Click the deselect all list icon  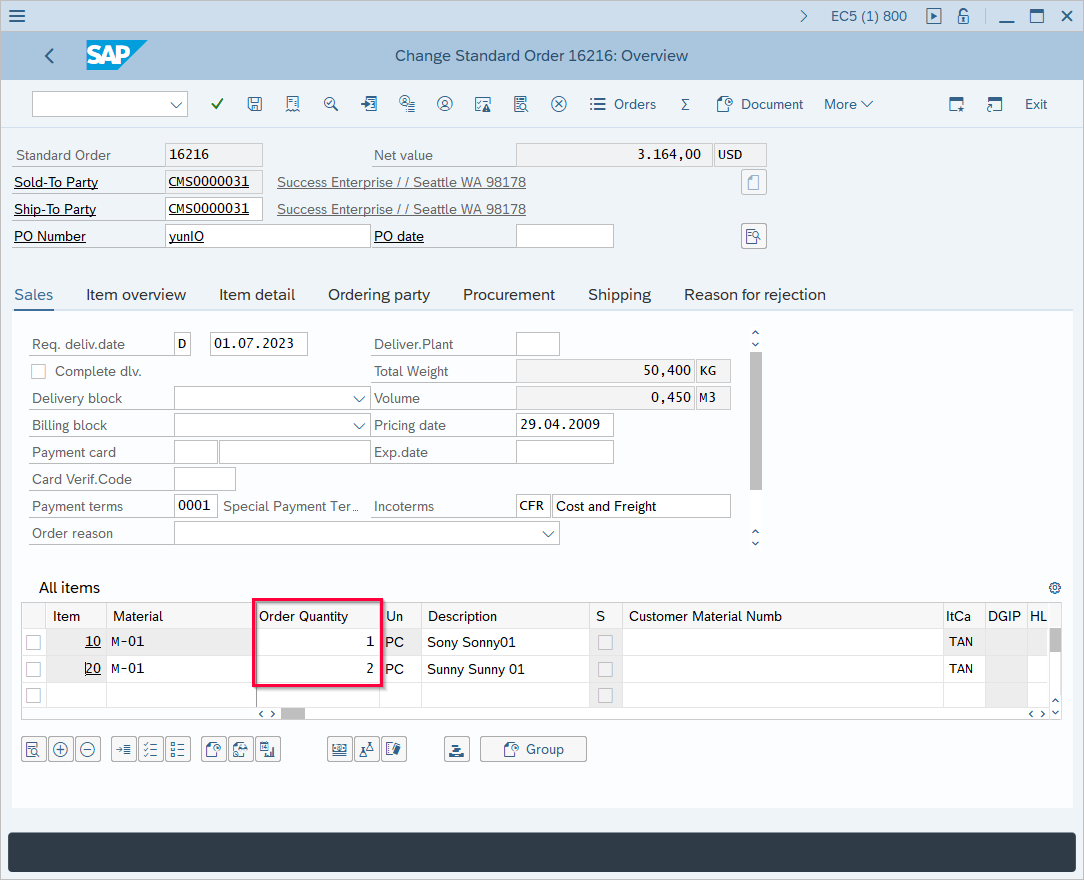(x=178, y=749)
